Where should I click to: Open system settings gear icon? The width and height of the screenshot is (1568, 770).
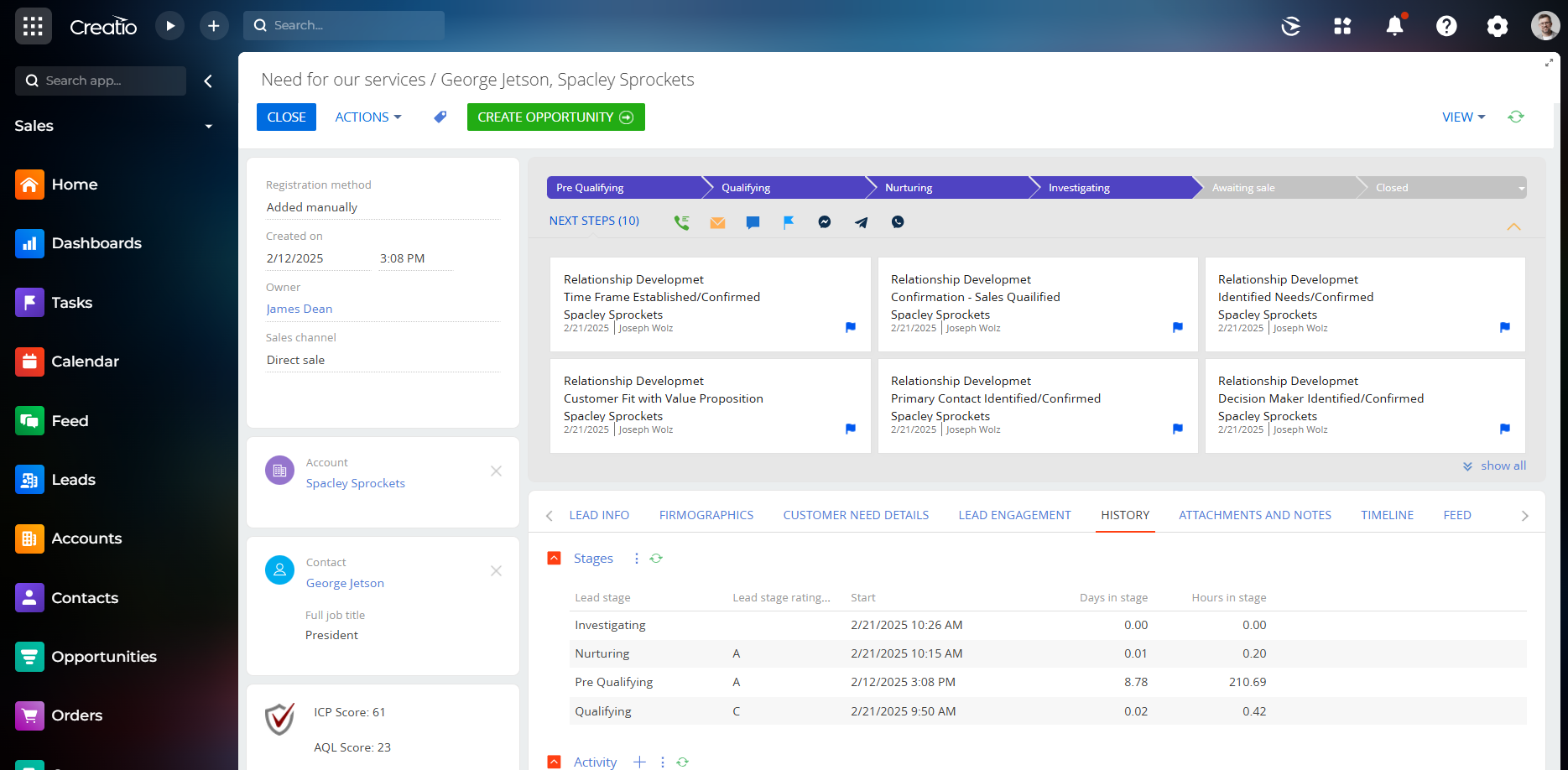coord(1497,26)
